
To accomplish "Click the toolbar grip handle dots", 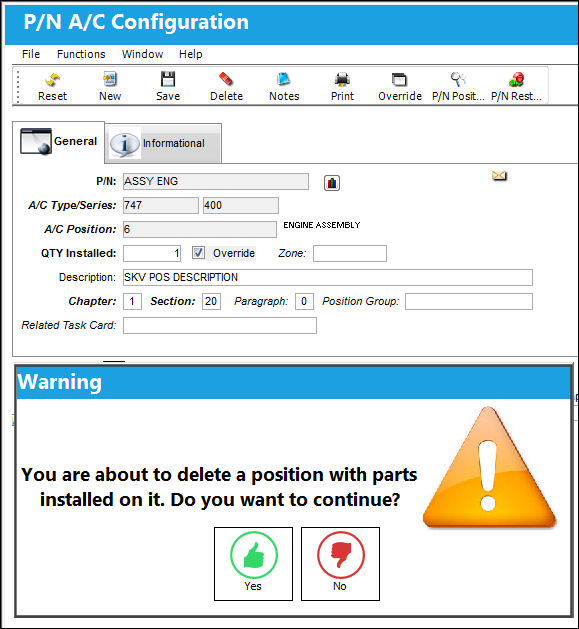I will point(18,87).
